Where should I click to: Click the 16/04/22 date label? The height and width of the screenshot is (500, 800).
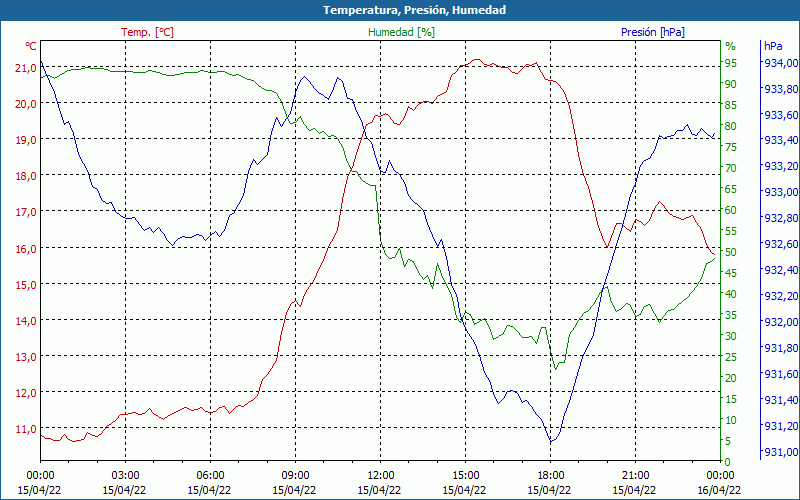pos(719,490)
